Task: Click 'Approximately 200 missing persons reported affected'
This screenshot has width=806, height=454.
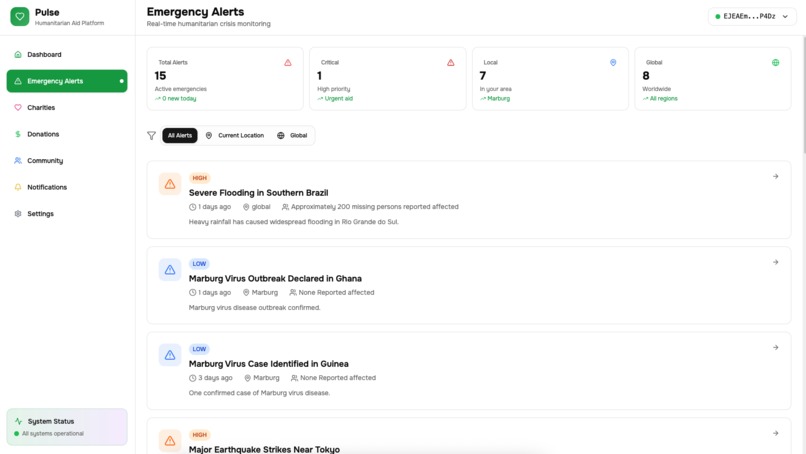Action: (375, 207)
